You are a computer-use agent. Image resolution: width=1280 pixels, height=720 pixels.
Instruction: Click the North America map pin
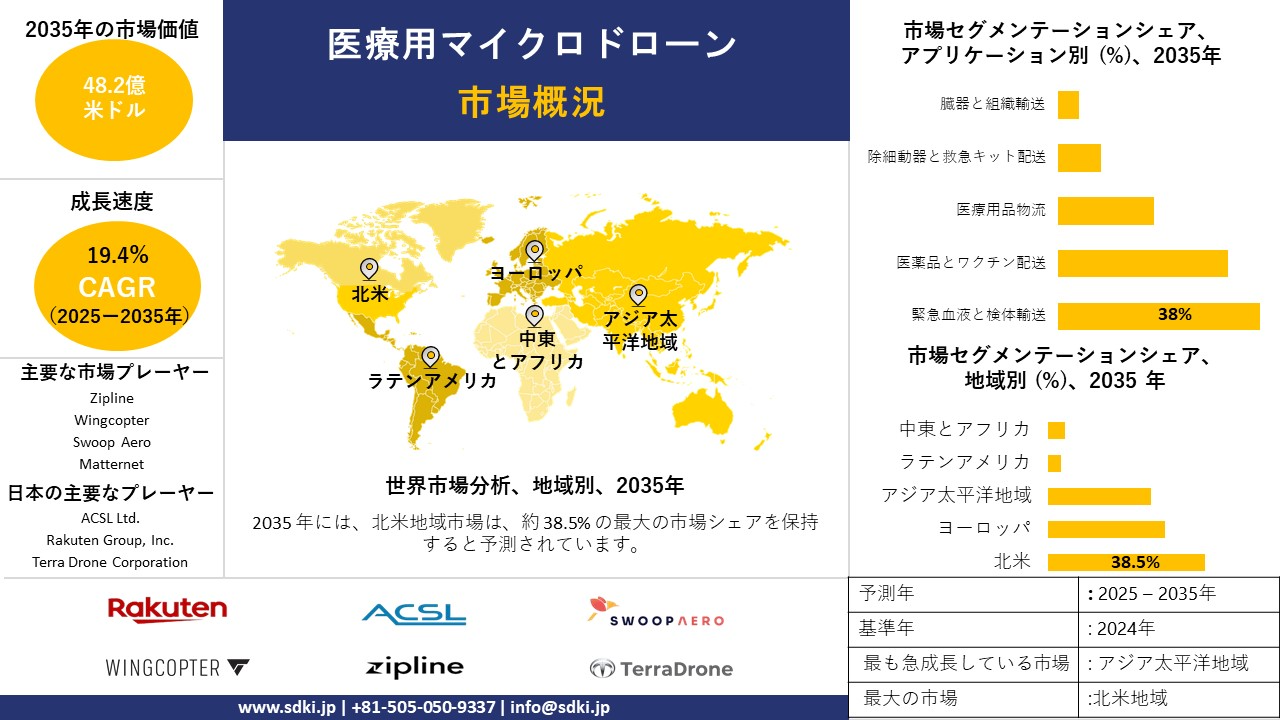coord(369,269)
